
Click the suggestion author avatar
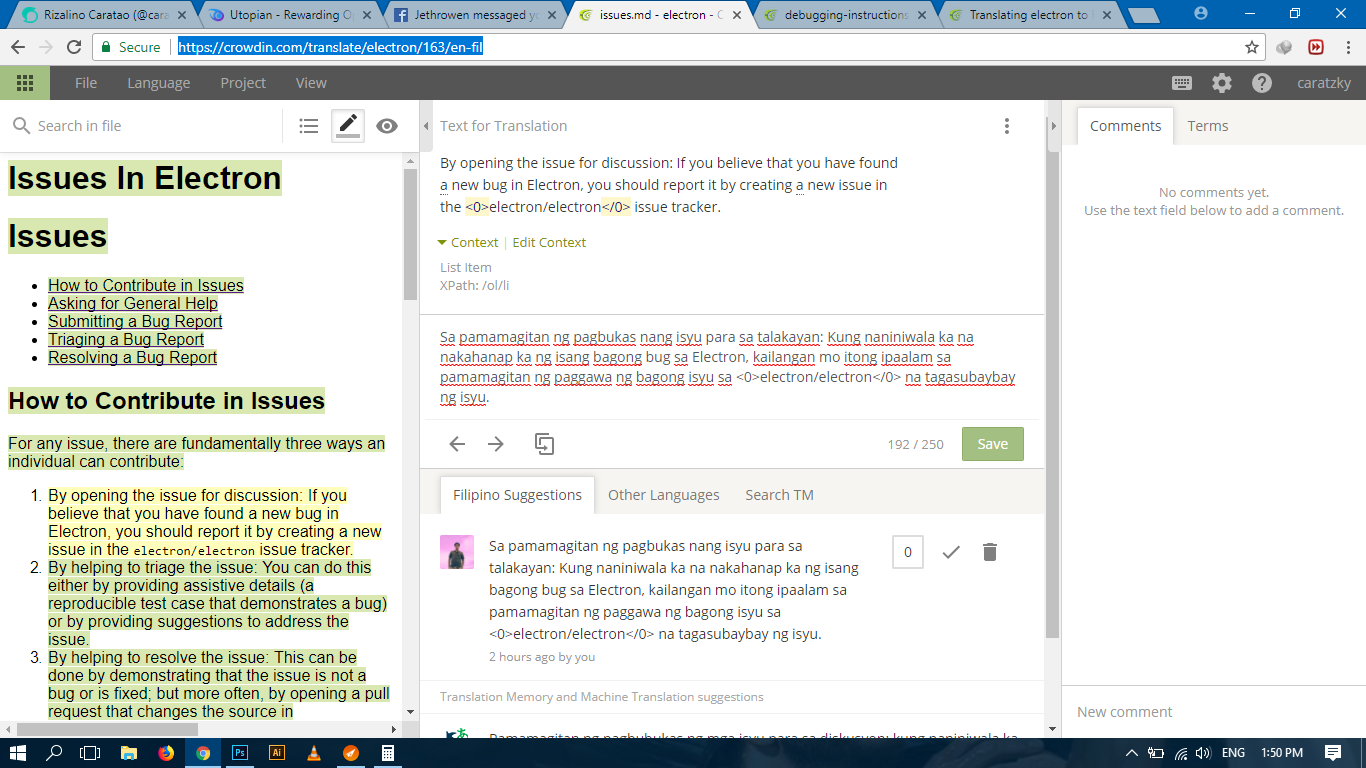[x=457, y=552]
